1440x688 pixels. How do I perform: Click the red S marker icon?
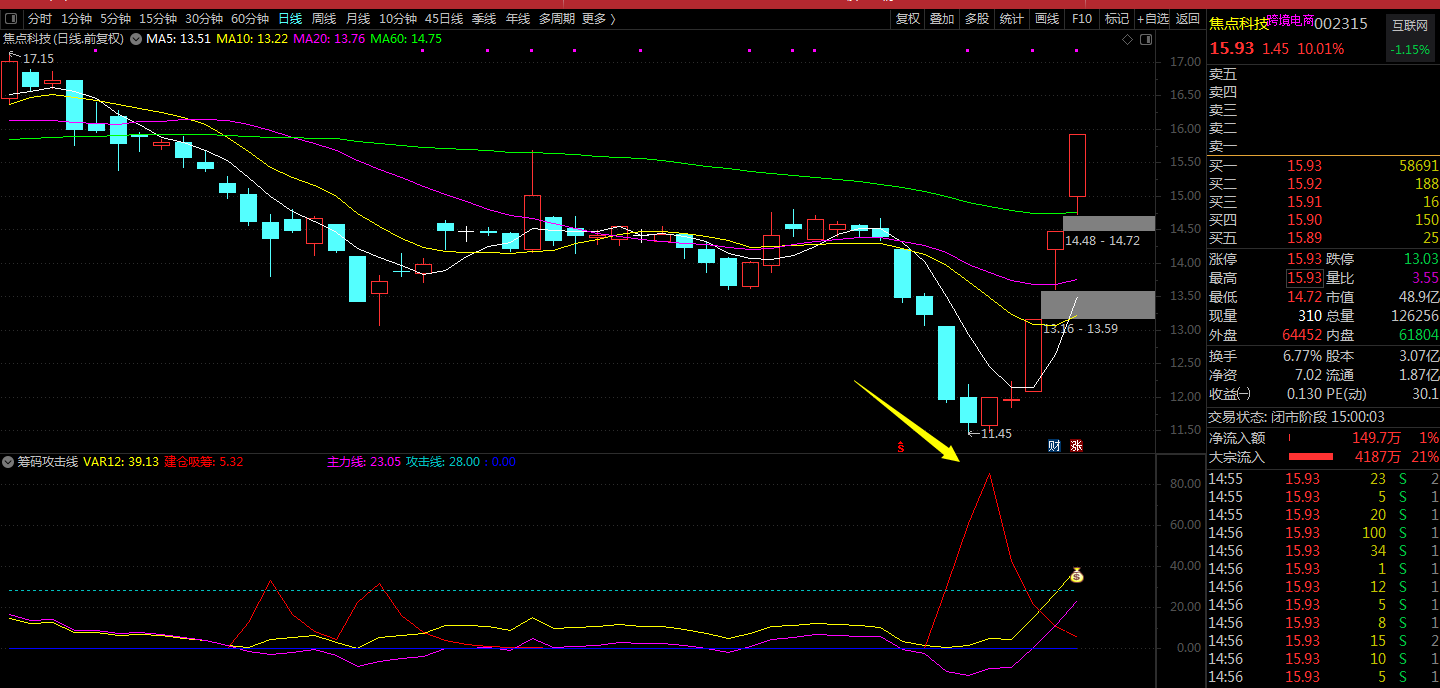tap(900, 446)
